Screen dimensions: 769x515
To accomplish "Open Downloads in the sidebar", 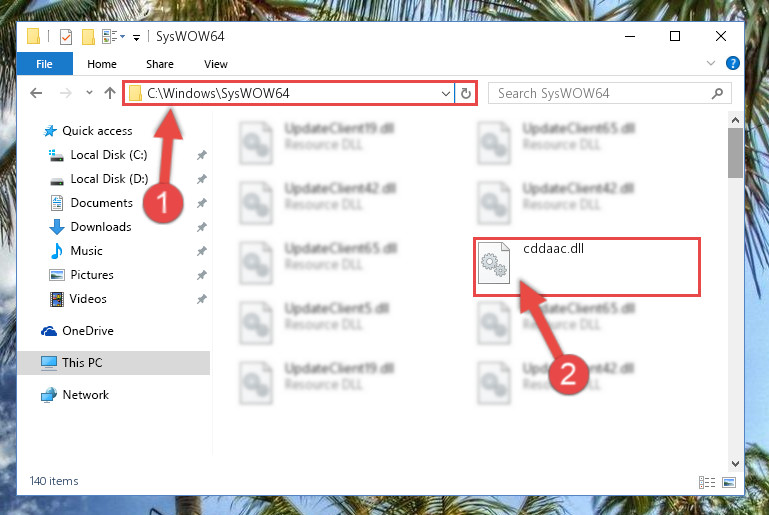I will point(101,227).
